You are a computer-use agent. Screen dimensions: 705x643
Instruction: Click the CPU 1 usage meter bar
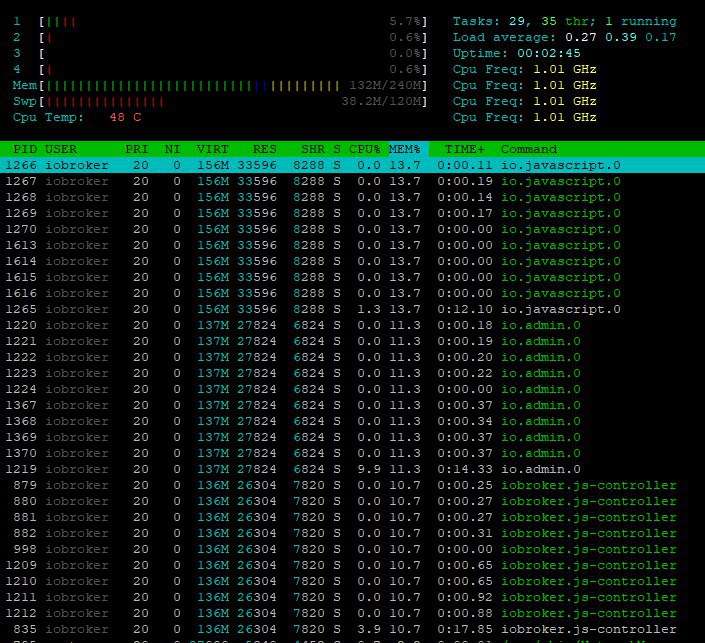pyautogui.click(x=233, y=22)
